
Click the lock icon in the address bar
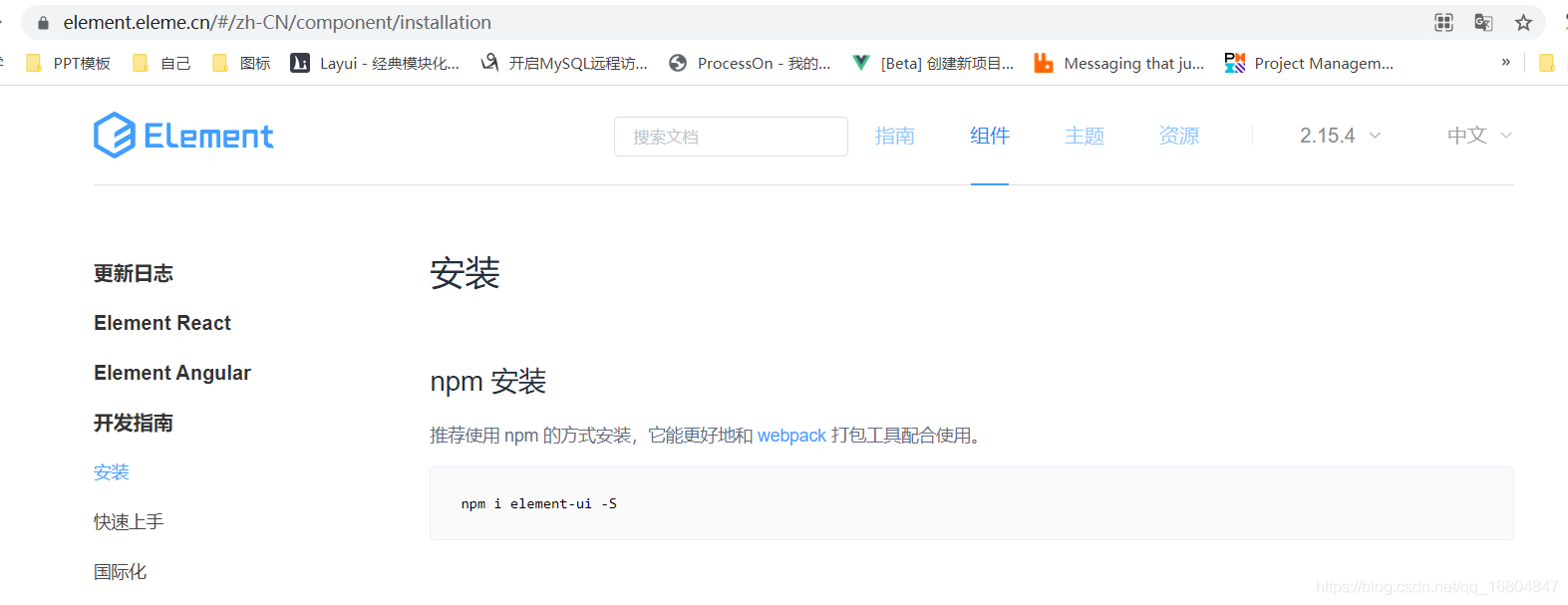[43, 22]
